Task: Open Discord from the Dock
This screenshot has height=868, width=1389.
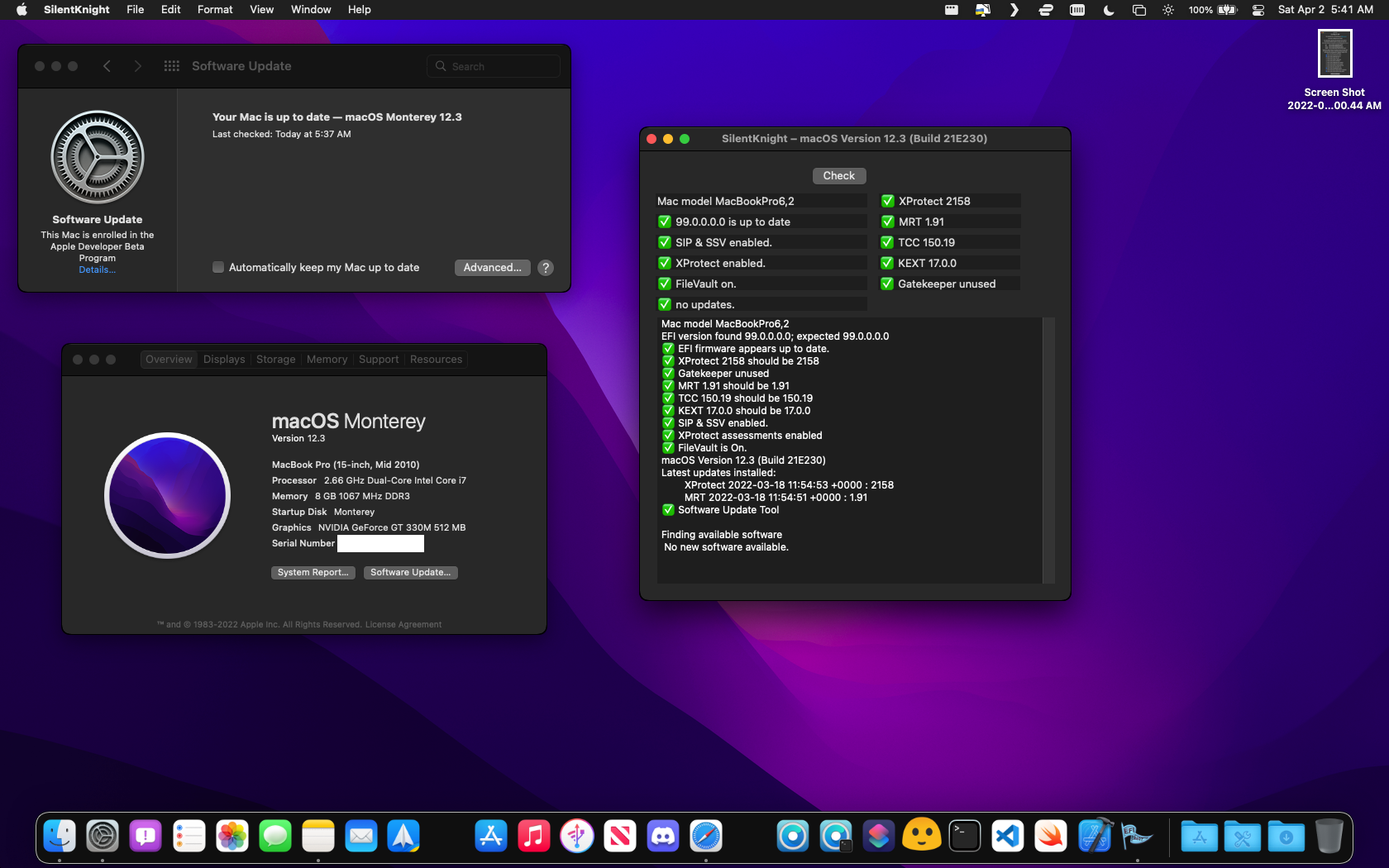Action: [663, 837]
